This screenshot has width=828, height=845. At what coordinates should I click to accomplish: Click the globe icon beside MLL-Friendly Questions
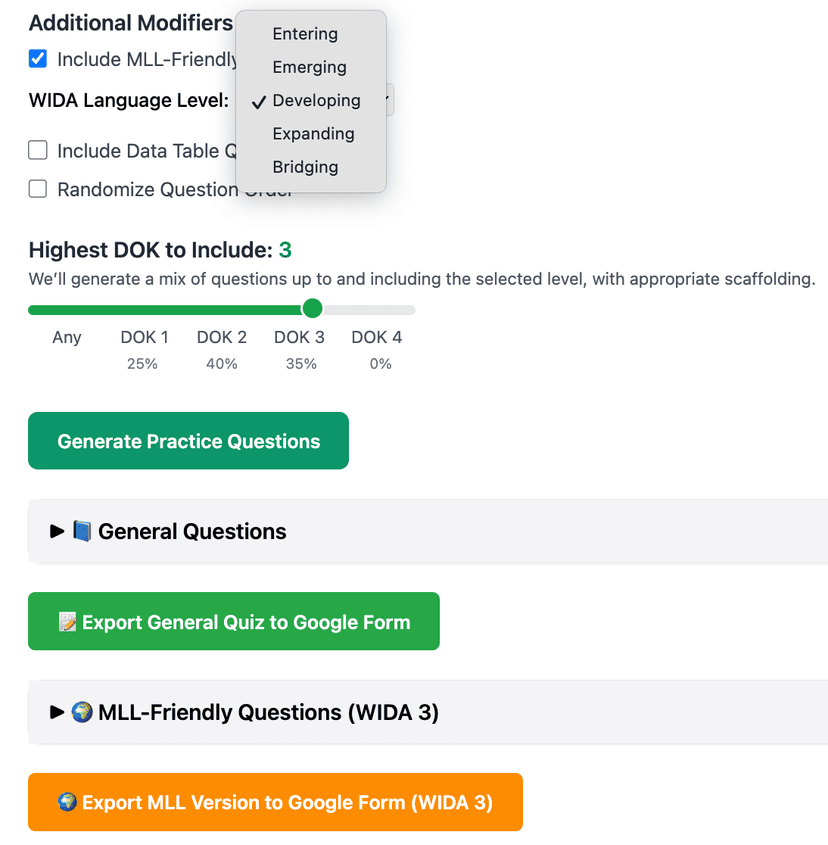[82, 713]
